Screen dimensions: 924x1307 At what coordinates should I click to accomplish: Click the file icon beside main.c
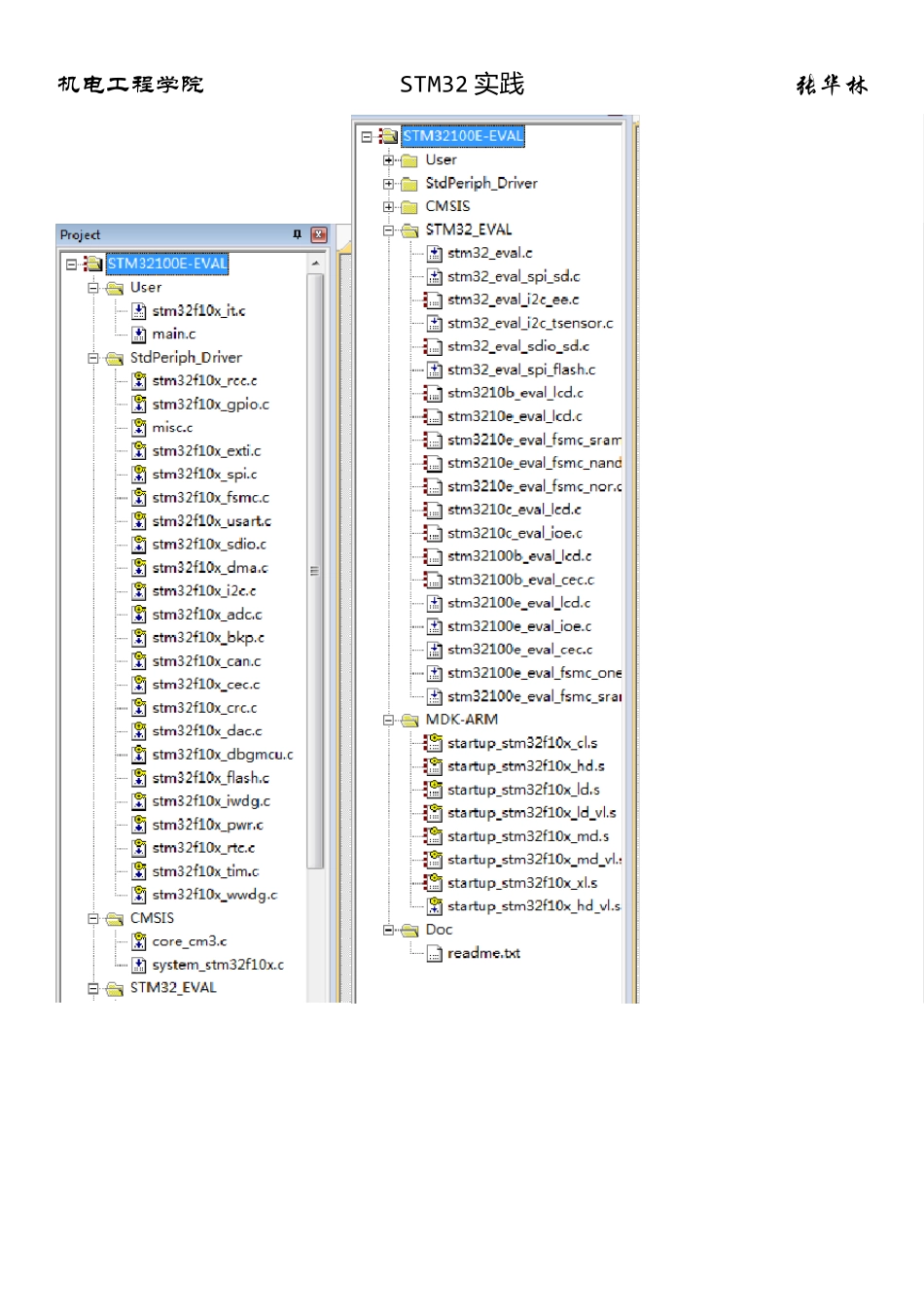pos(139,335)
